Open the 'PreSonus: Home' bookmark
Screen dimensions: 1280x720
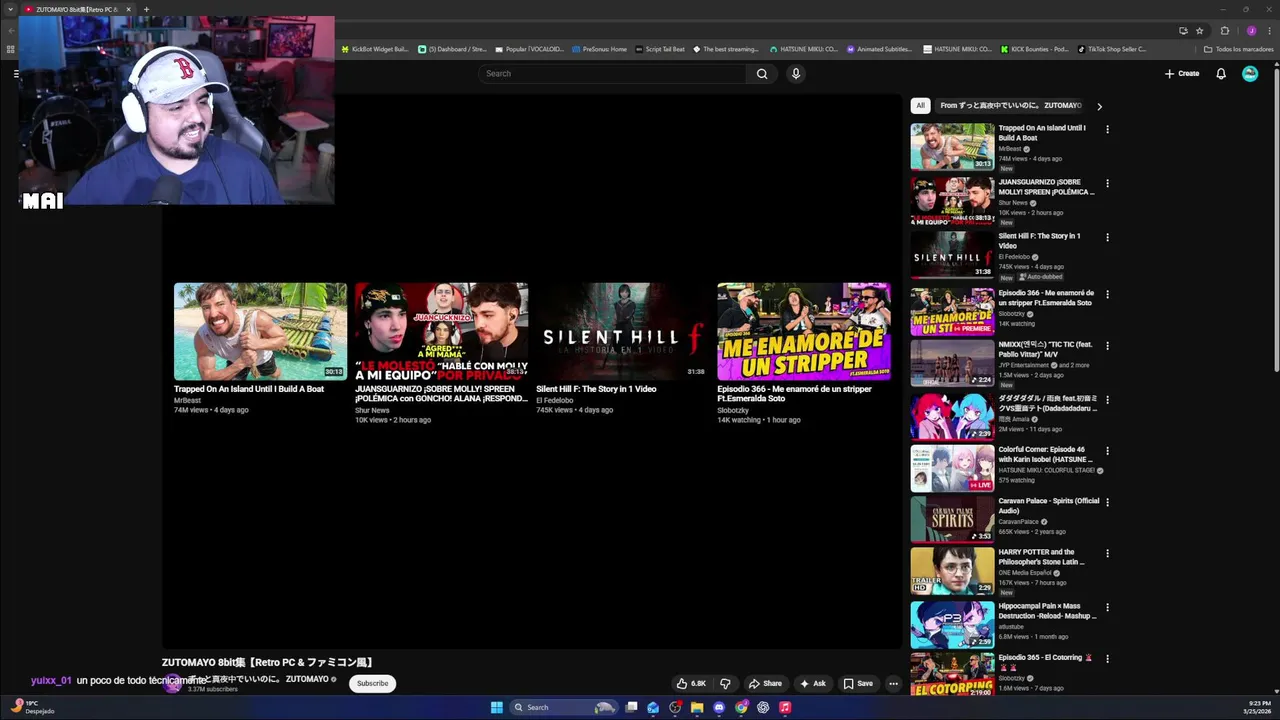[x=599, y=49]
